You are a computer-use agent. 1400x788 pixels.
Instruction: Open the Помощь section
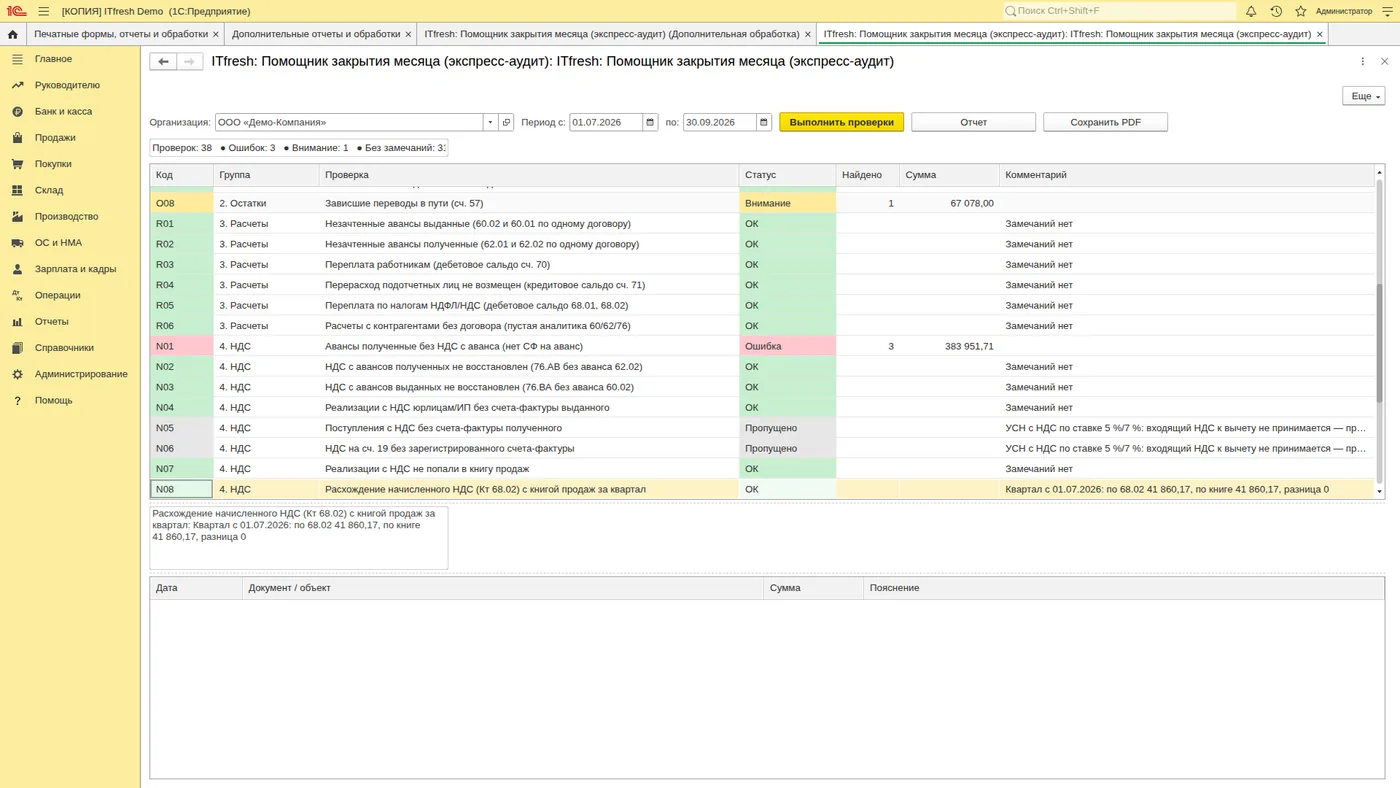point(53,400)
